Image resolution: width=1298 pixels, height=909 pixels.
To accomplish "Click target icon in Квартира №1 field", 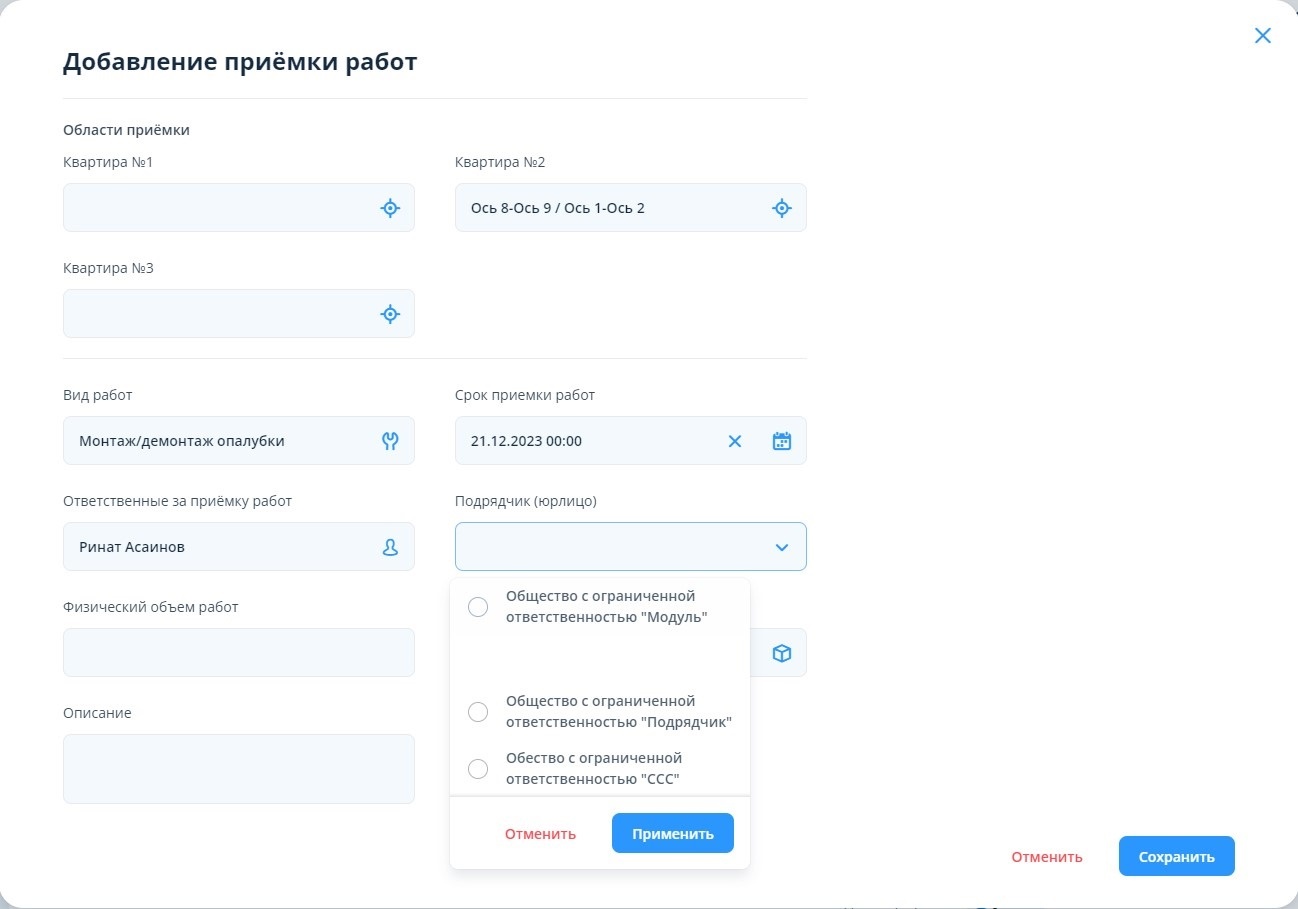I will click(390, 208).
